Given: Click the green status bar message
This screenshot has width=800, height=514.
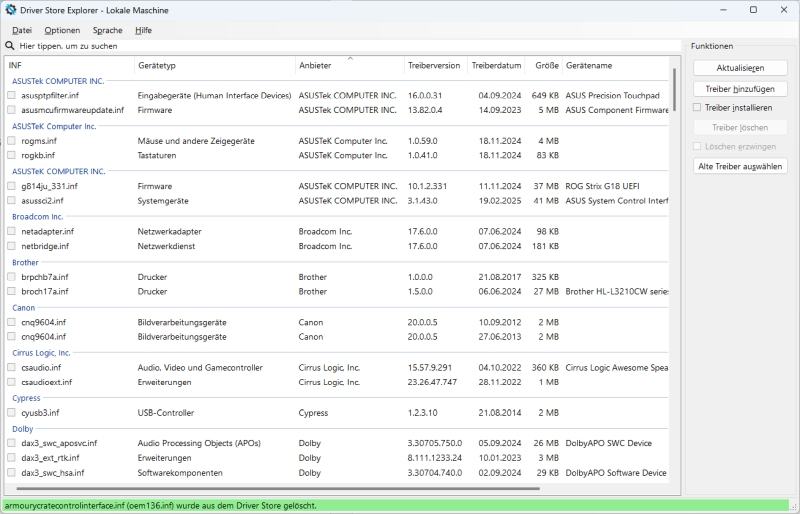Looking at the screenshot, I should click(160, 506).
